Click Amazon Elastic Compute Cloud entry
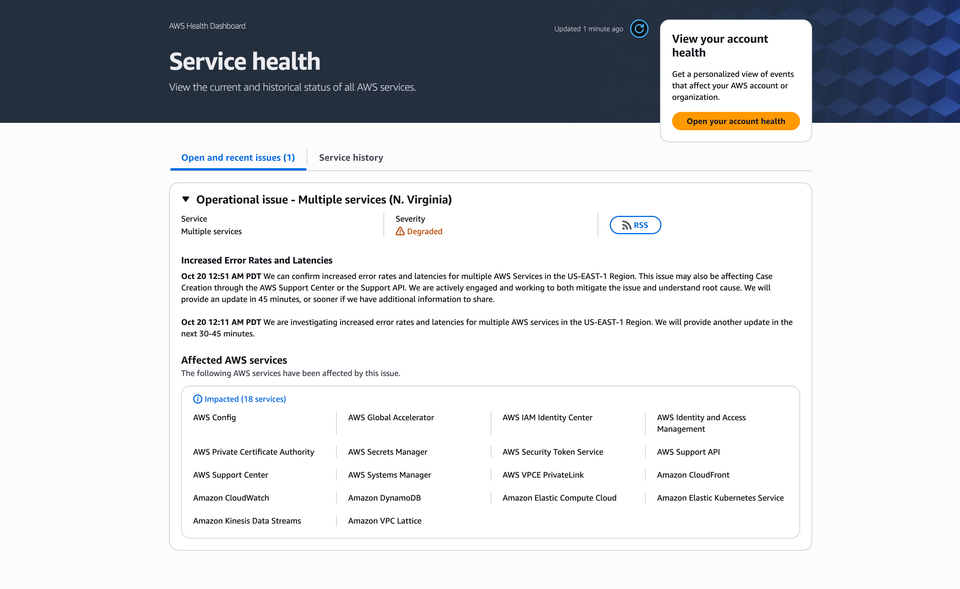This screenshot has height=589, width=960. tap(559, 498)
